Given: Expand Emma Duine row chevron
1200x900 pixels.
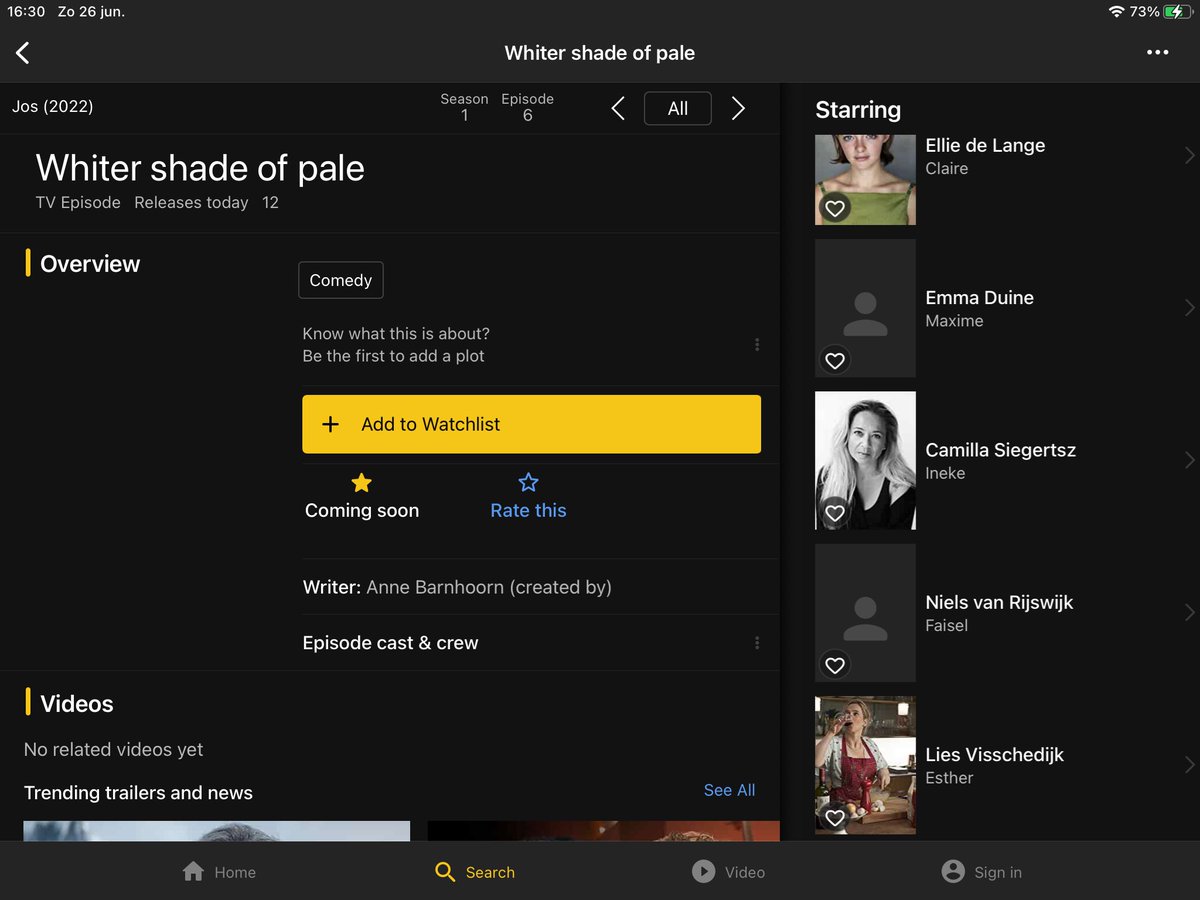Looking at the screenshot, I should tap(1189, 308).
